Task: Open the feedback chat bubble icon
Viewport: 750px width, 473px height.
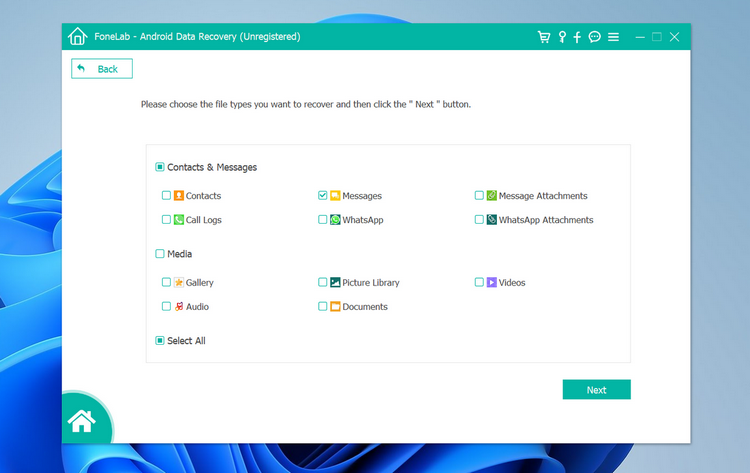Action: point(595,37)
